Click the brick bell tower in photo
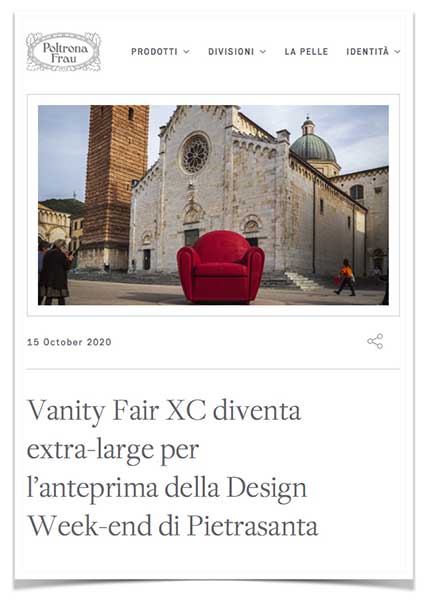 (x=113, y=188)
